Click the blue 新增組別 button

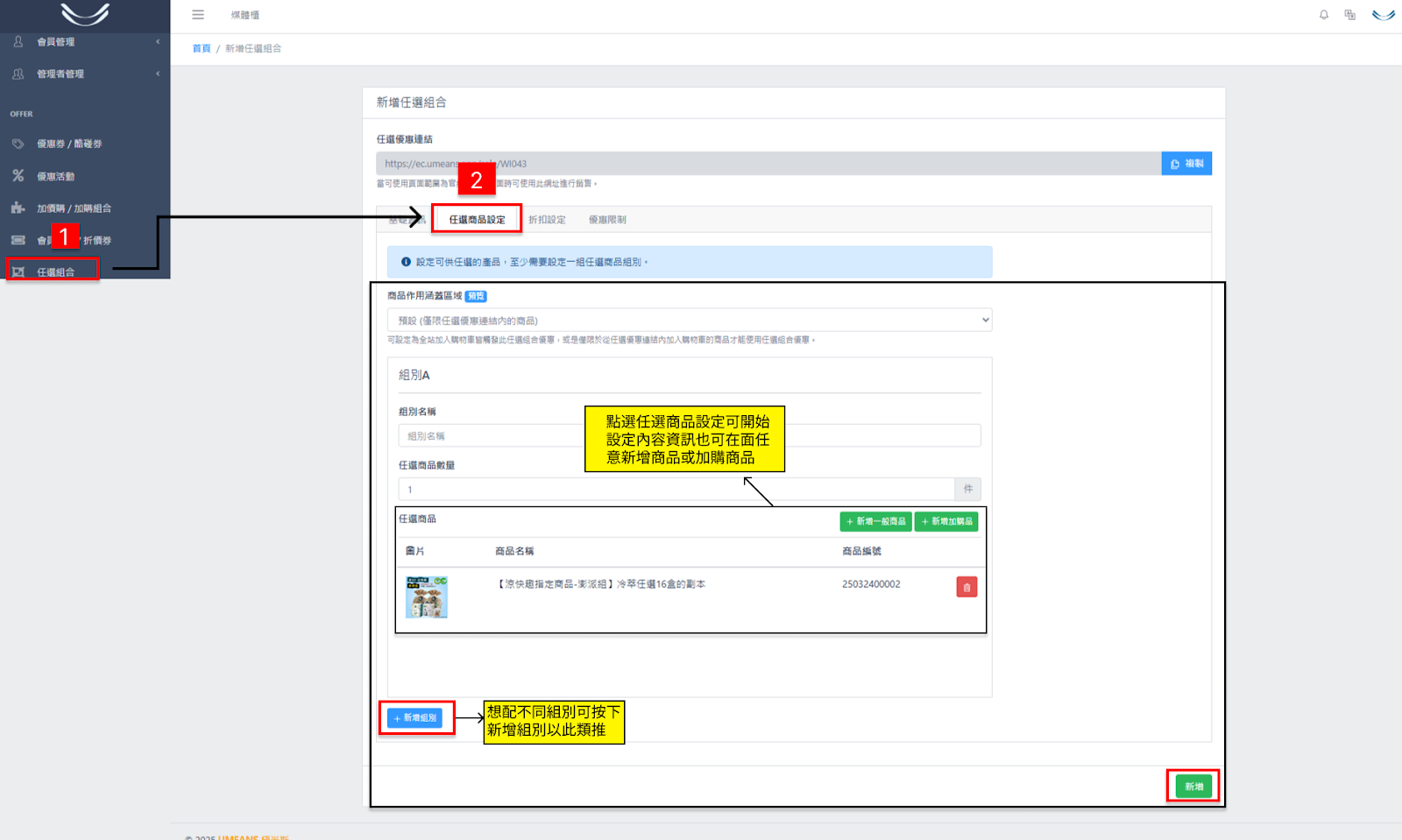415,718
